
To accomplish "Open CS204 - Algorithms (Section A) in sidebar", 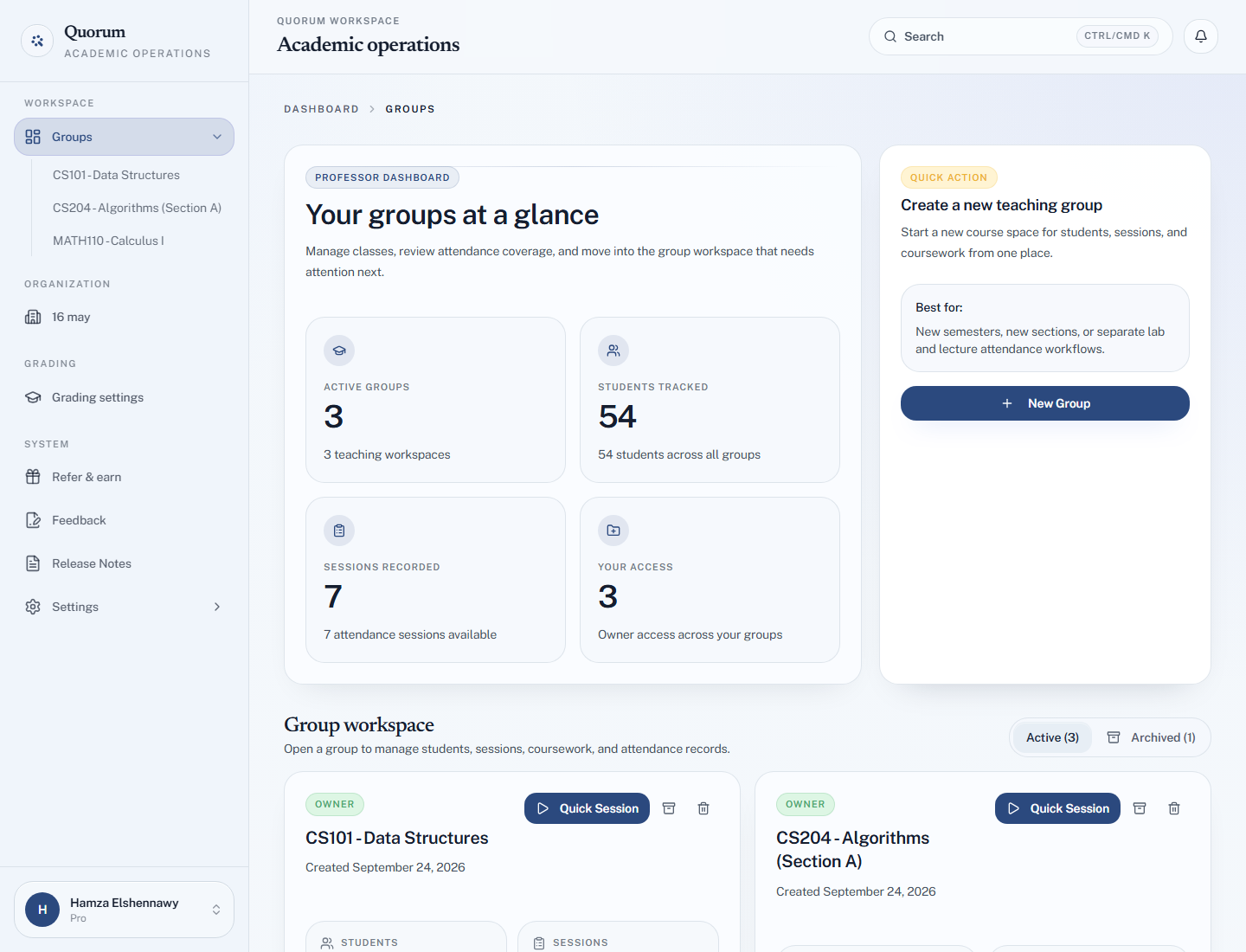I will pos(137,208).
